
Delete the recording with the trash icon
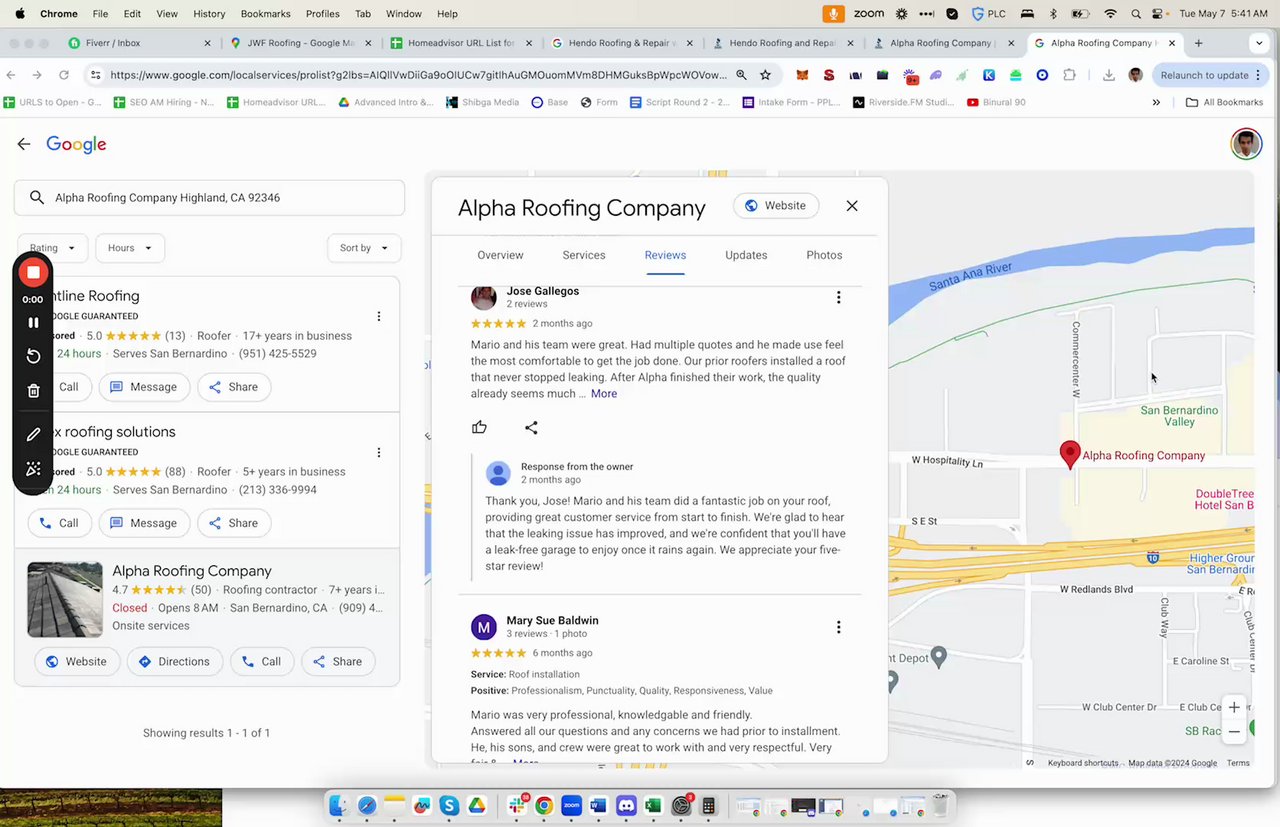point(33,391)
